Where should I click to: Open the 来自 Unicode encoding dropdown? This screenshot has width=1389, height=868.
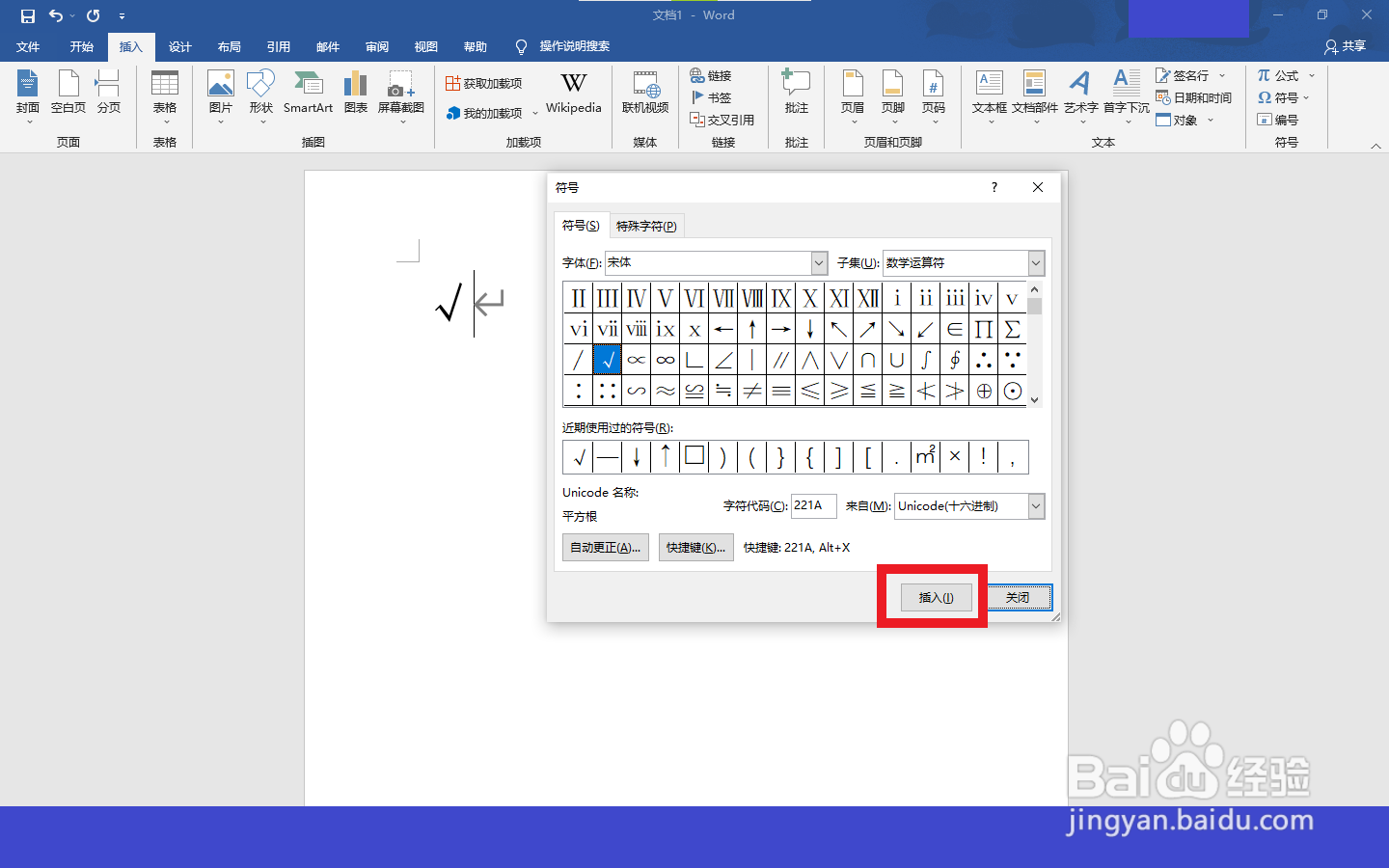[x=1035, y=505]
